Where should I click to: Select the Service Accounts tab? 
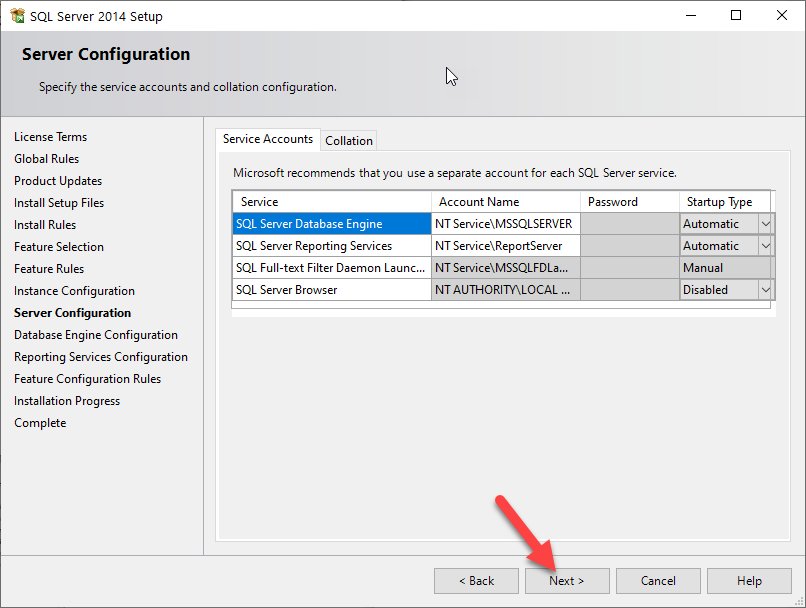268,139
